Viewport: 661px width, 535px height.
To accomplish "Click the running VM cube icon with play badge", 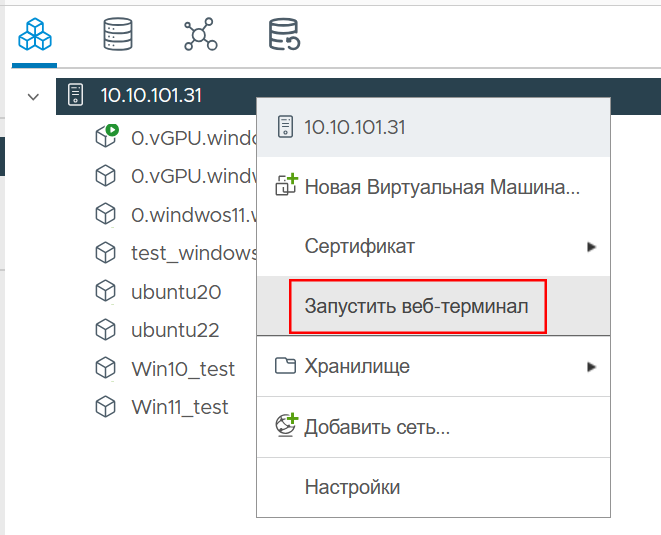I will [106, 136].
